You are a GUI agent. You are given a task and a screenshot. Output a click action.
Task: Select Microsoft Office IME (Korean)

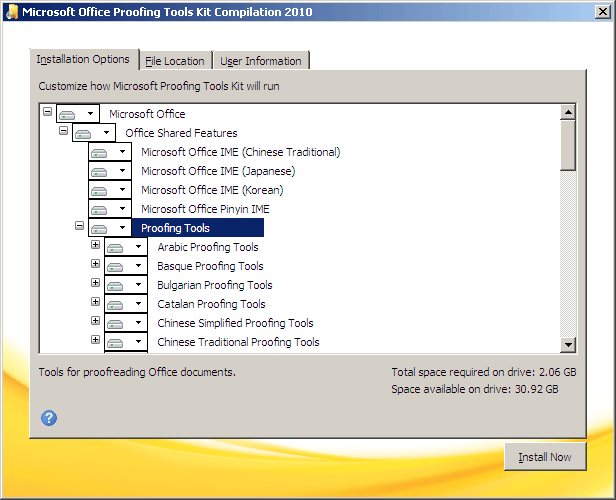click(x=212, y=190)
